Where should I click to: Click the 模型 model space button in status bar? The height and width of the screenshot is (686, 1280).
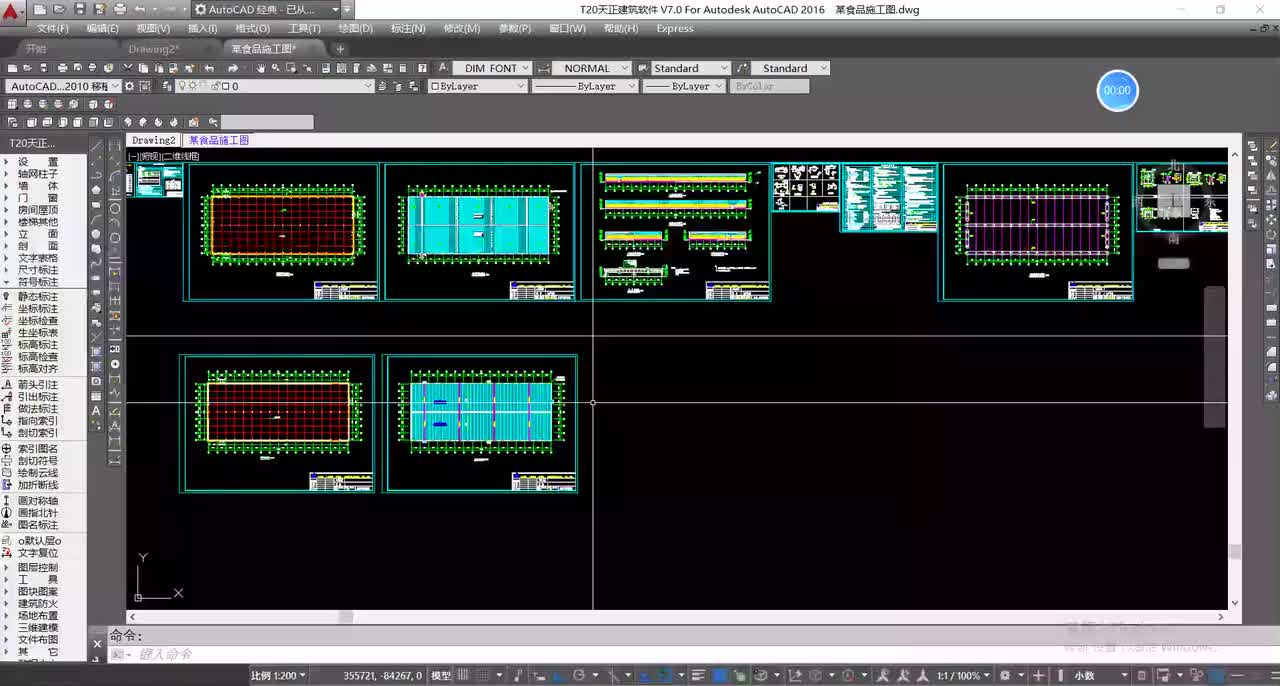click(440, 676)
